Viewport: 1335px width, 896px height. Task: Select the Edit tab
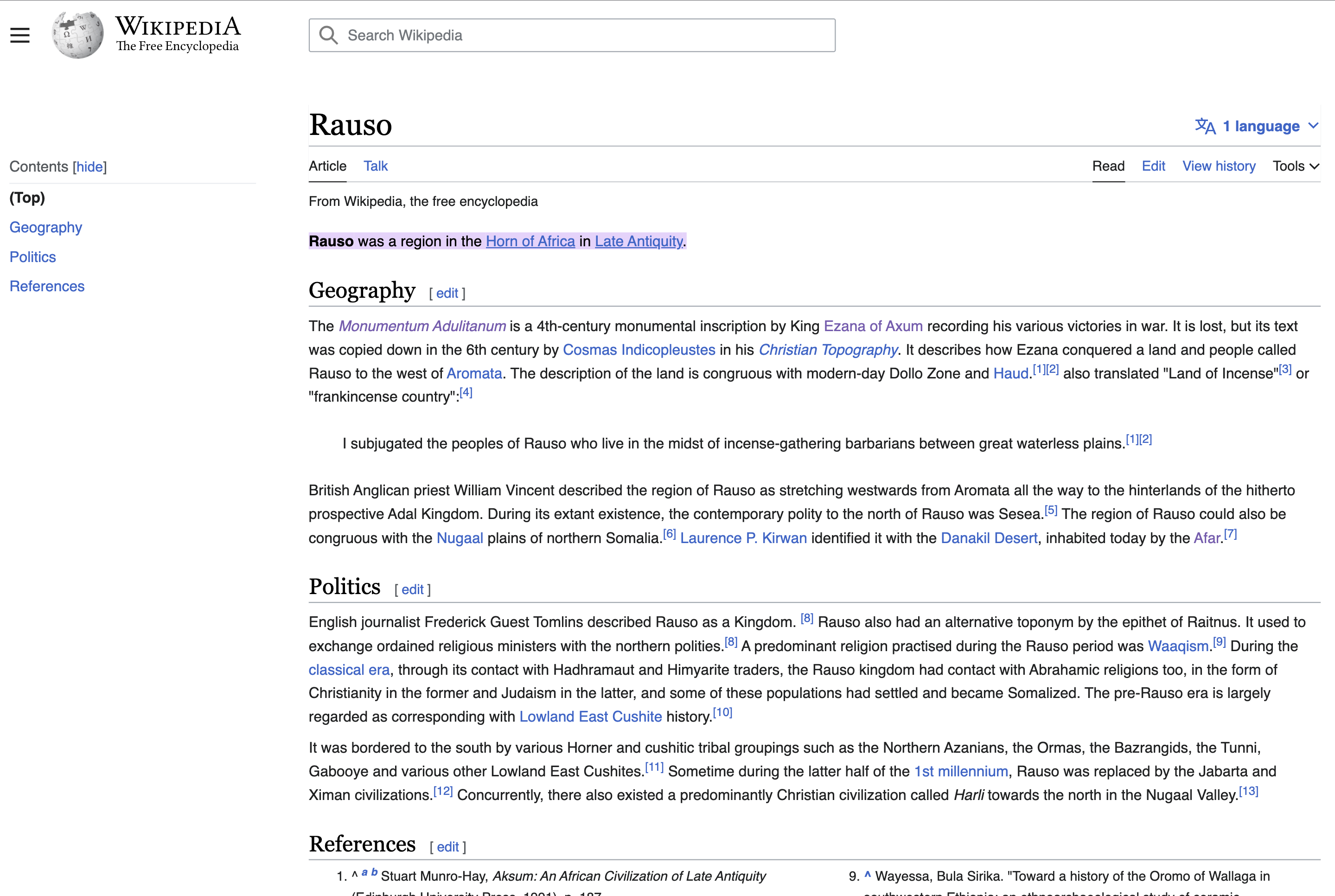[x=1153, y=166]
